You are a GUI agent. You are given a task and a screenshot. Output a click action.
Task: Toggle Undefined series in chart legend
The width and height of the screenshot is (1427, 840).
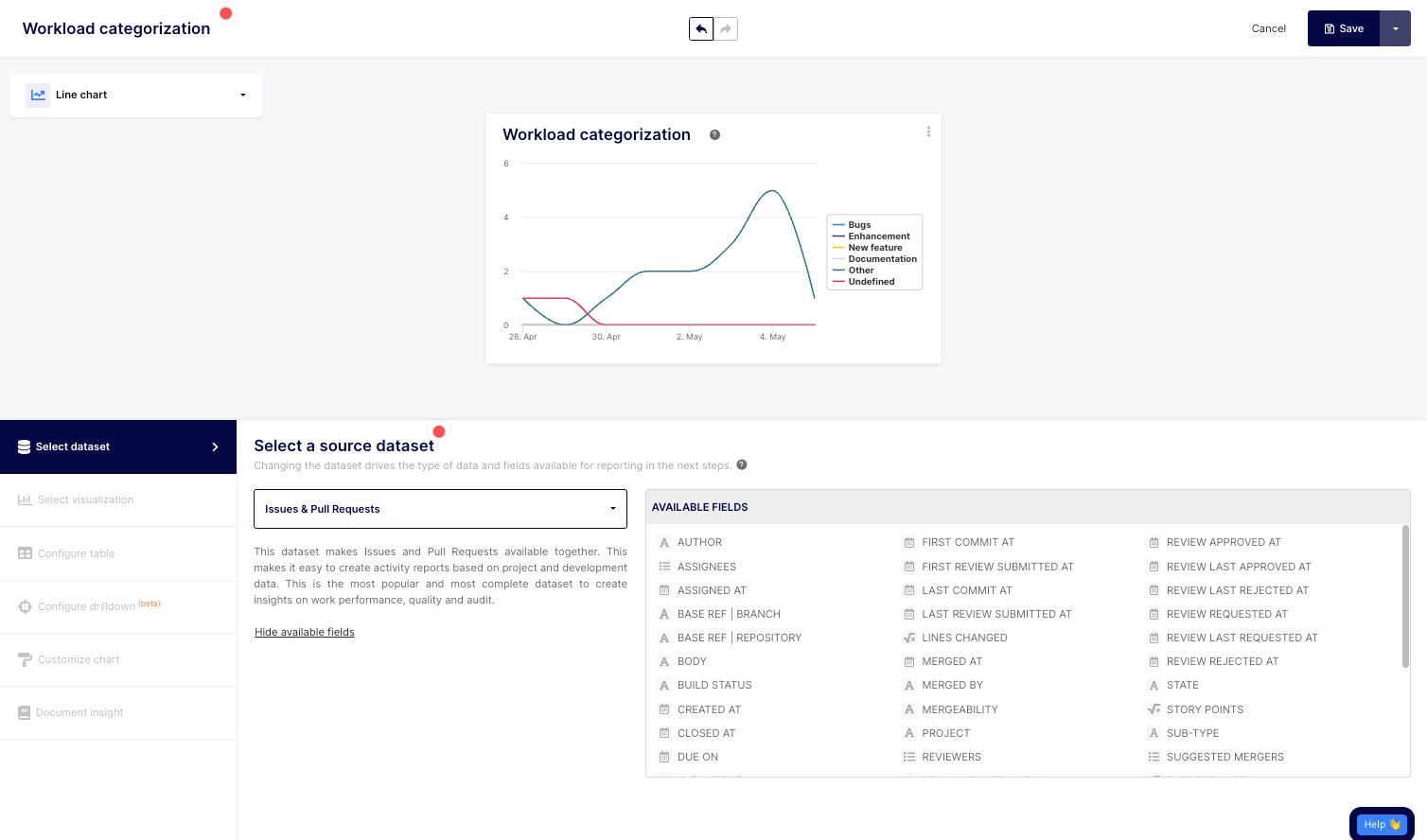871,282
